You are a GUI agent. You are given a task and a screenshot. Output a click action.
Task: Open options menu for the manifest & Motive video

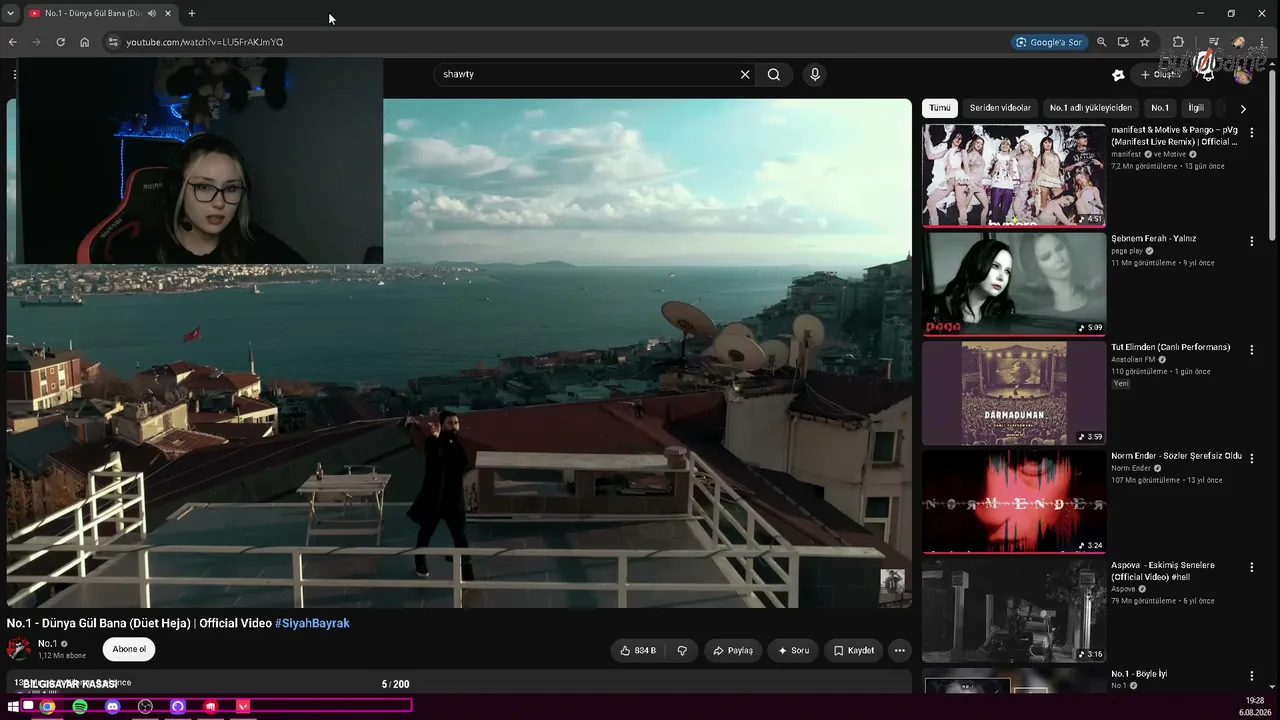pyautogui.click(x=1251, y=132)
